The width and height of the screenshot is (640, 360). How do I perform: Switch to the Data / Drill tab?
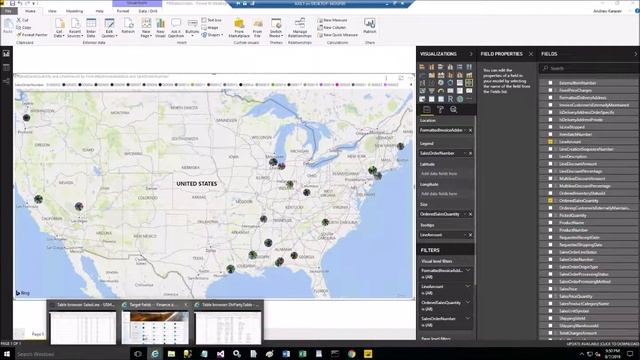pos(148,11)
